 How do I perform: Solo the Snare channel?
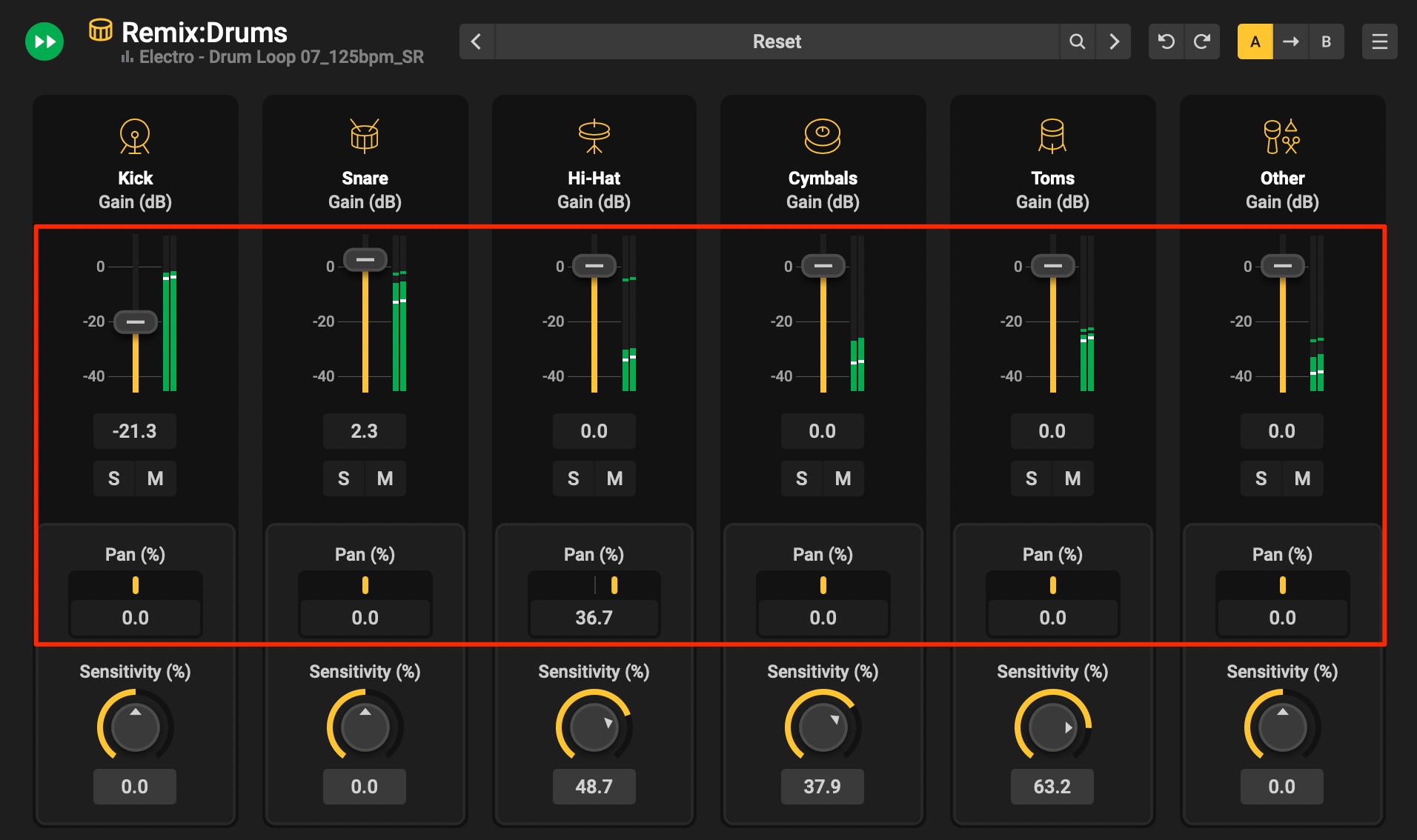tap(343, 479)
